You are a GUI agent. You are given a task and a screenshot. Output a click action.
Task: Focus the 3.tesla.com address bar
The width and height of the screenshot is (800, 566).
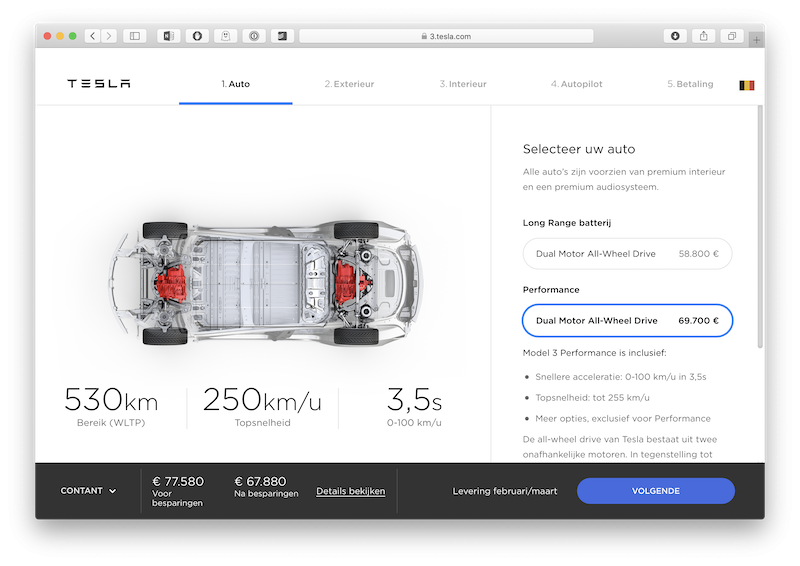[x=446, y=36]
